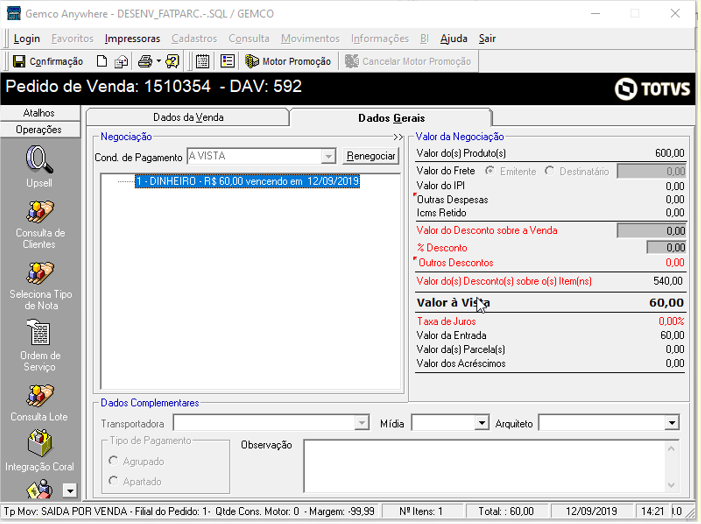Click the Atalhos sidebar header
The height and width of the screenshot is (524, 701).
(x=39, y=113)
